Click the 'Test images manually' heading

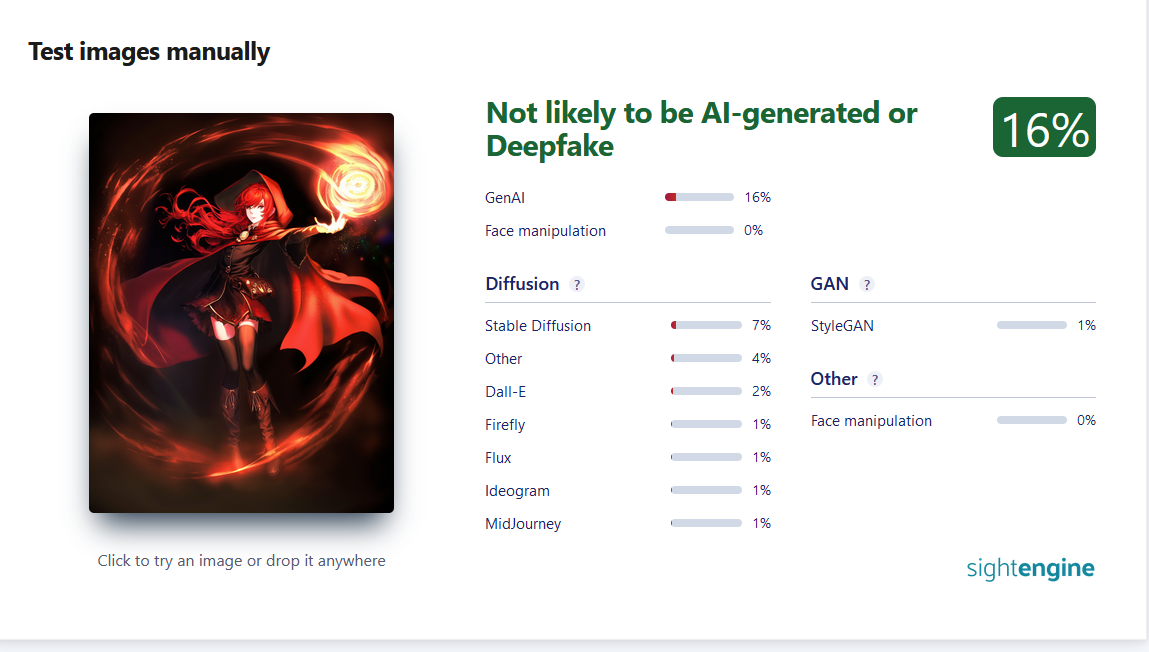click(149, 52)
